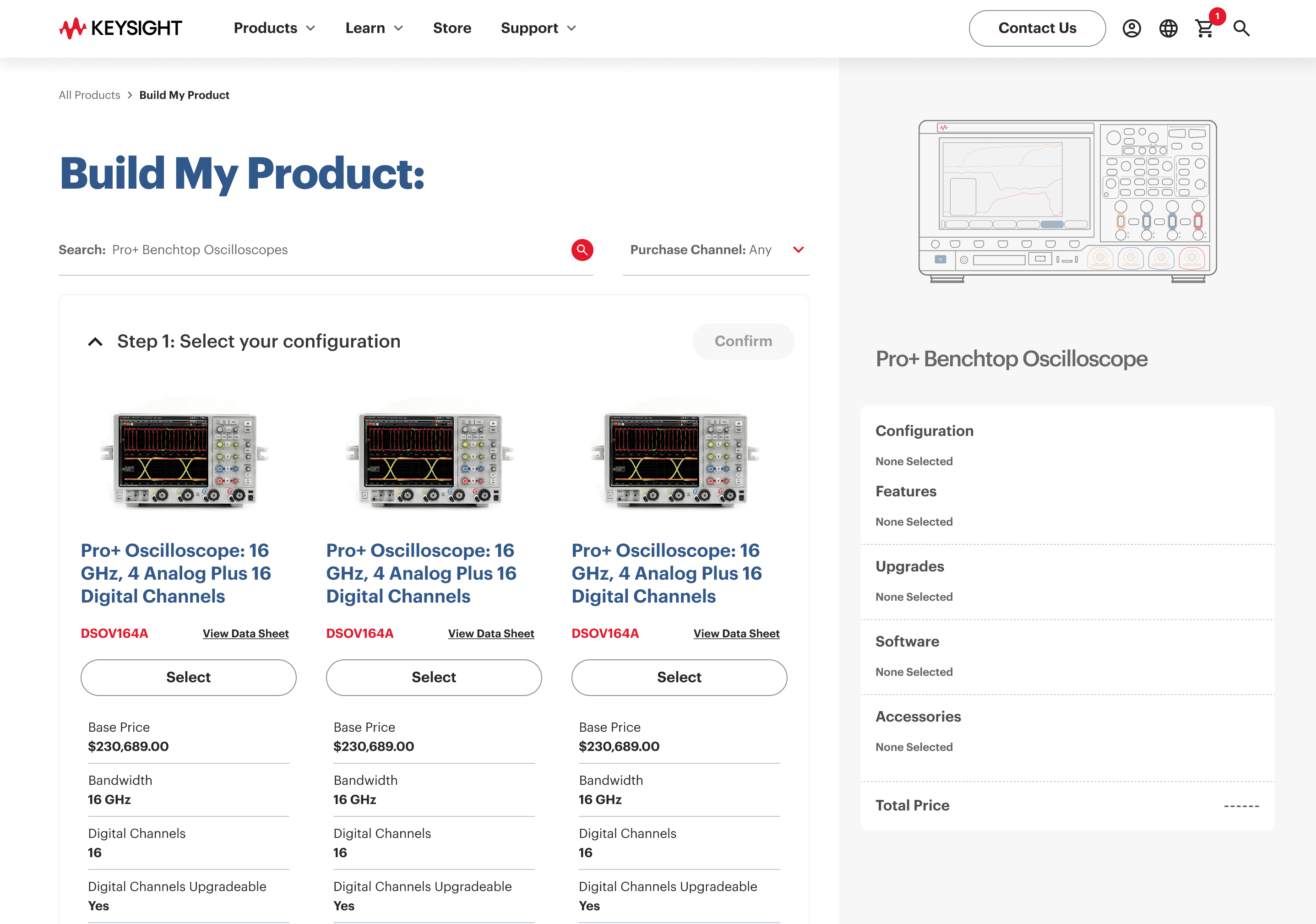Open the third Pro+ Oscilloscope title link
Viewport: 1316px width, 924px height.
coord(667,573)
